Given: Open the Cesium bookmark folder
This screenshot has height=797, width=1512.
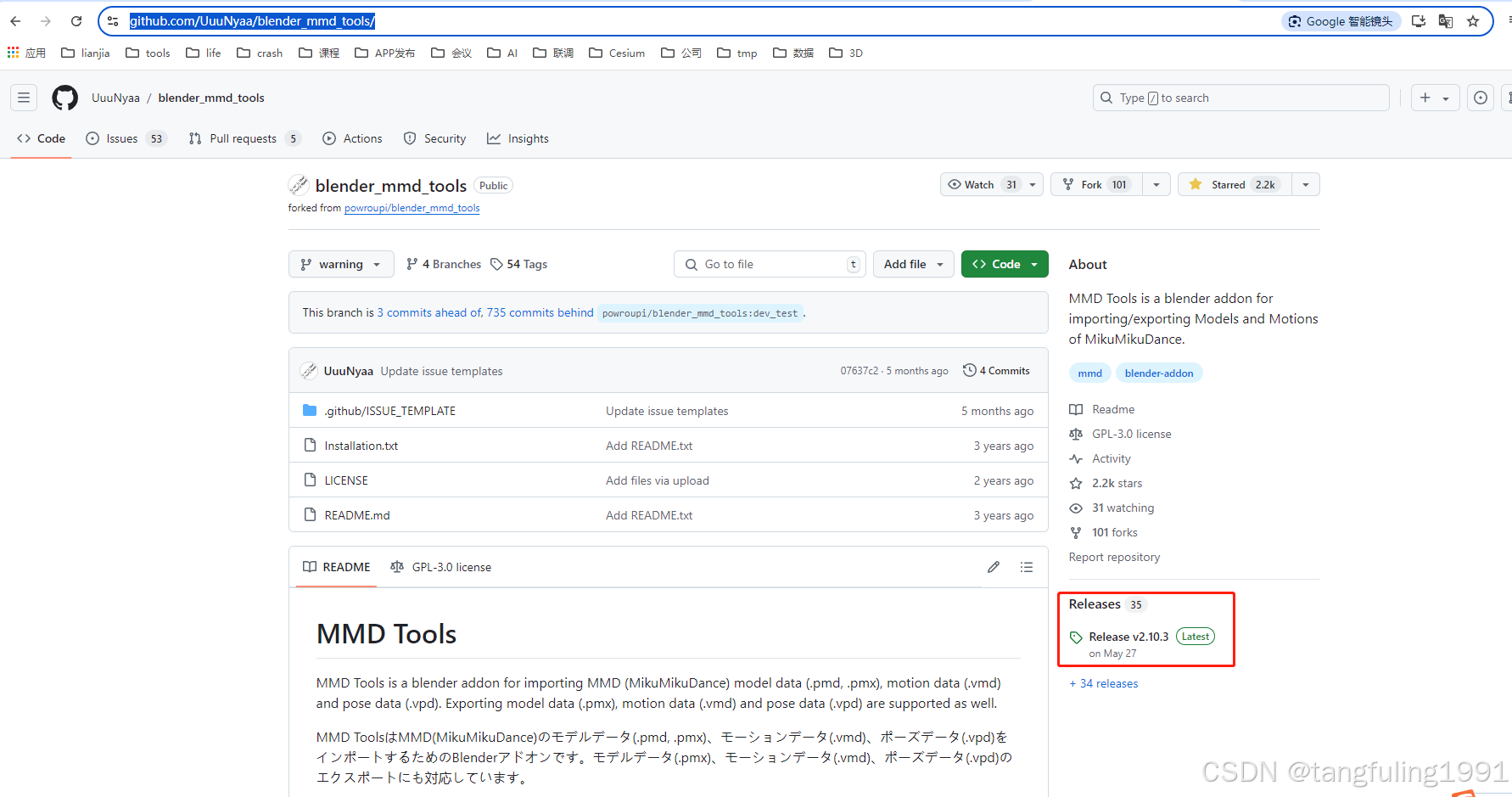Looking at the screenshot, I should (x=617, y=53).
